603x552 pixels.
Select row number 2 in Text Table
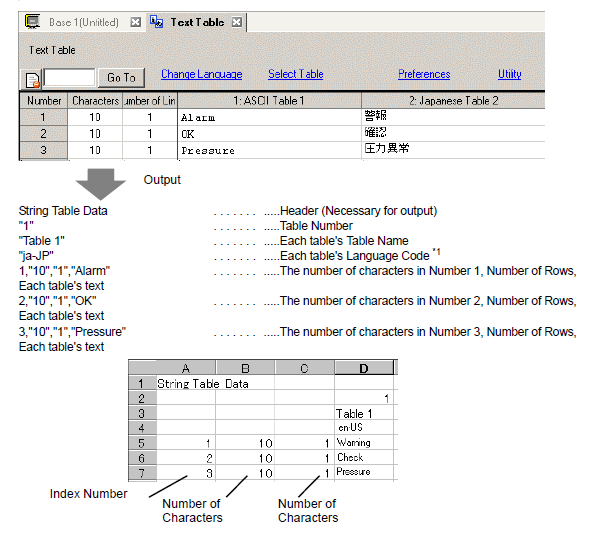click(43, 133)
